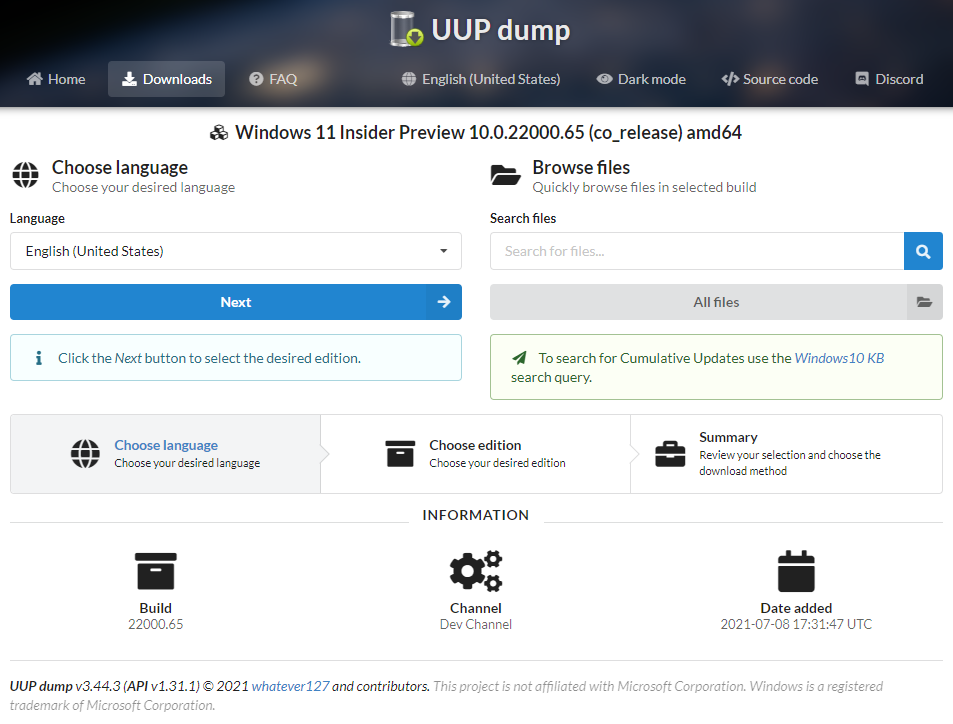Viewport: 953px width, 724px height.
Task: Open English (United States) language menu
Action: pos(481,79)
